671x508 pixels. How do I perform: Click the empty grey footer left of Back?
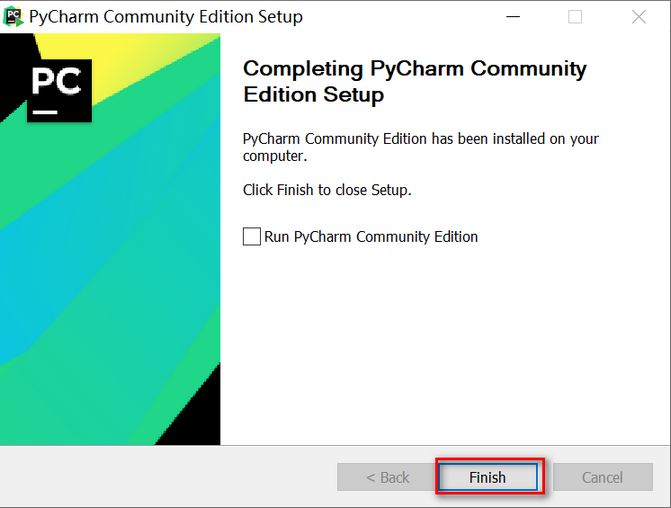click(167, 477)
